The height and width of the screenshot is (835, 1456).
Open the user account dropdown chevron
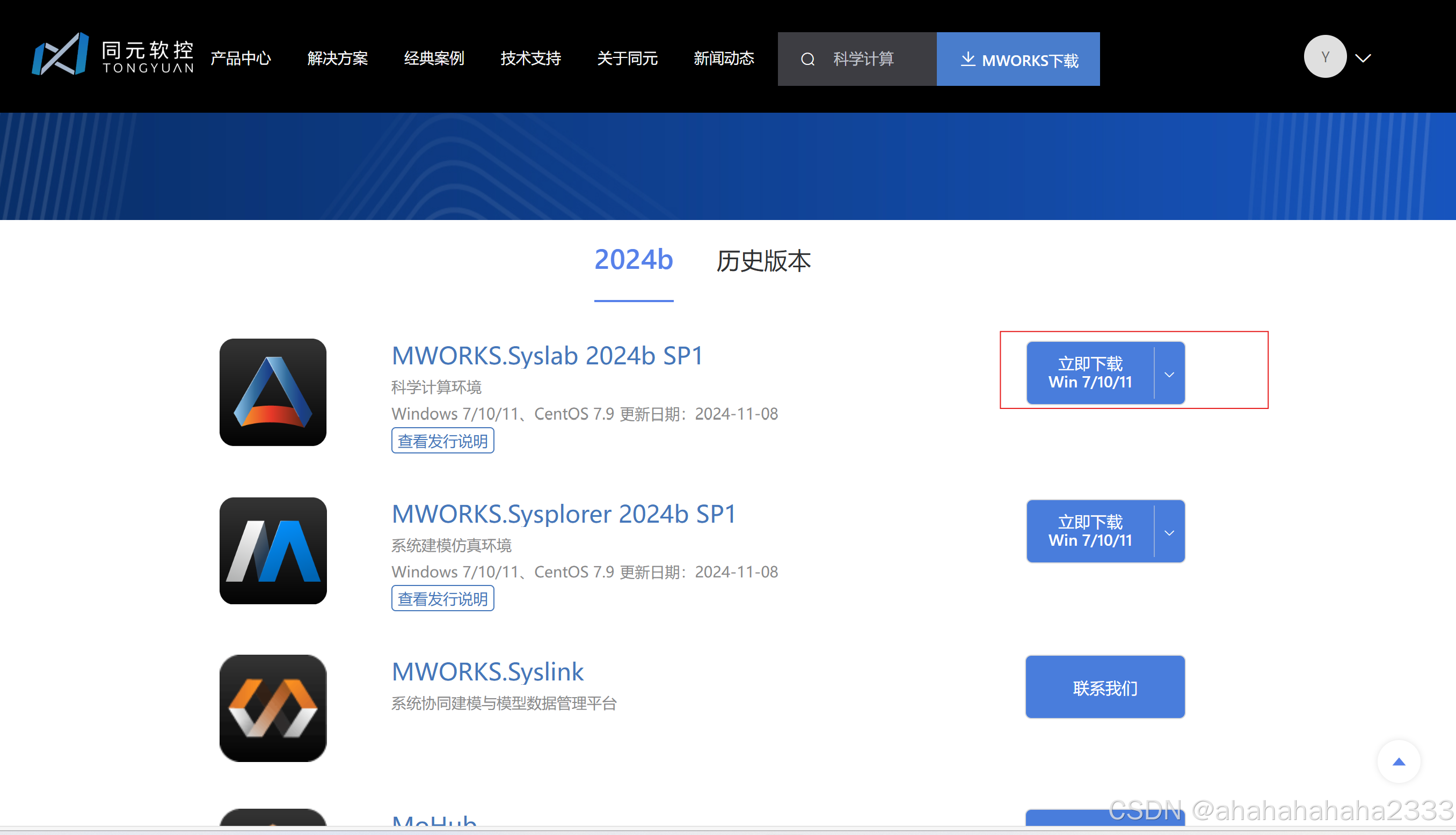(x=1364, y=58)
